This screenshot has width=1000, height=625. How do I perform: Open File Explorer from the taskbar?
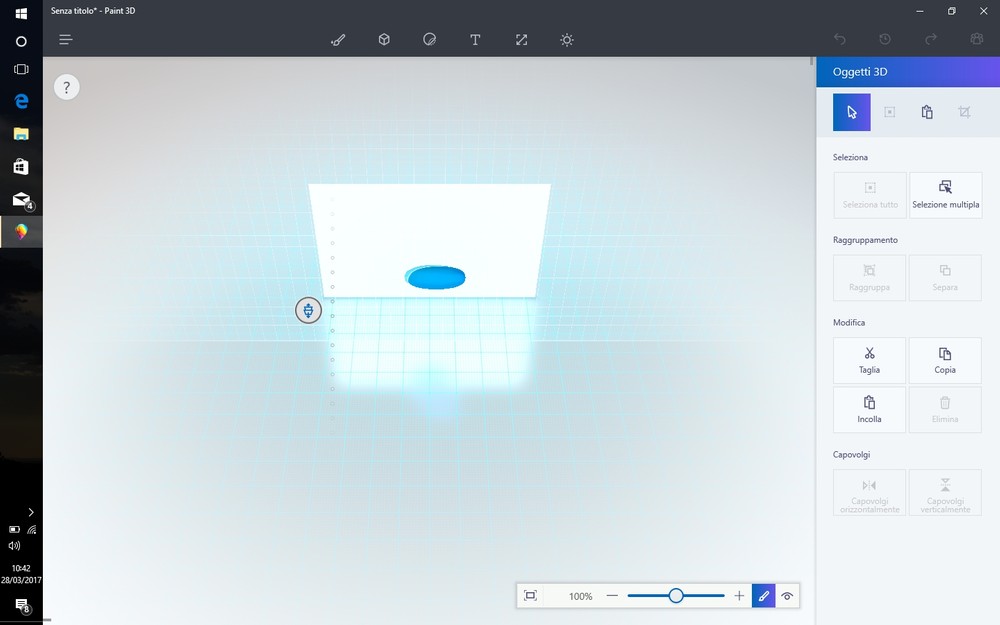tap(21, 134)
